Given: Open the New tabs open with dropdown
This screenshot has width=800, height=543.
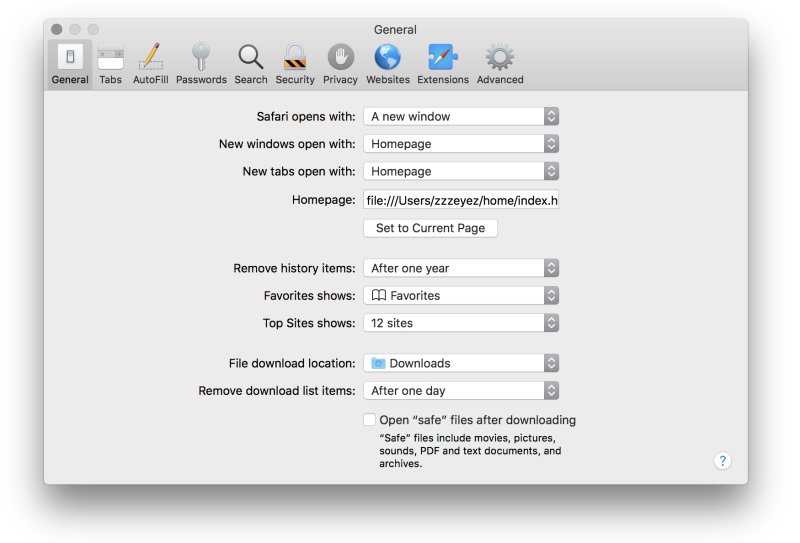Looking at the screenshot, I should (461, 171).
